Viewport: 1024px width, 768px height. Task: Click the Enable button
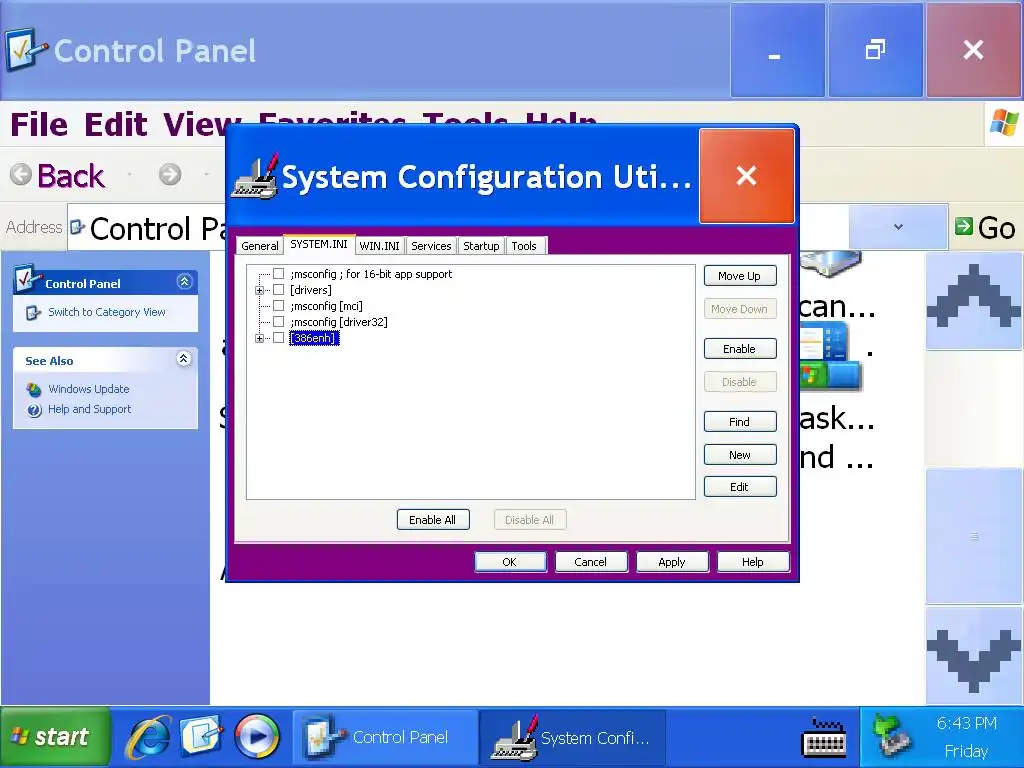point(740,349)
